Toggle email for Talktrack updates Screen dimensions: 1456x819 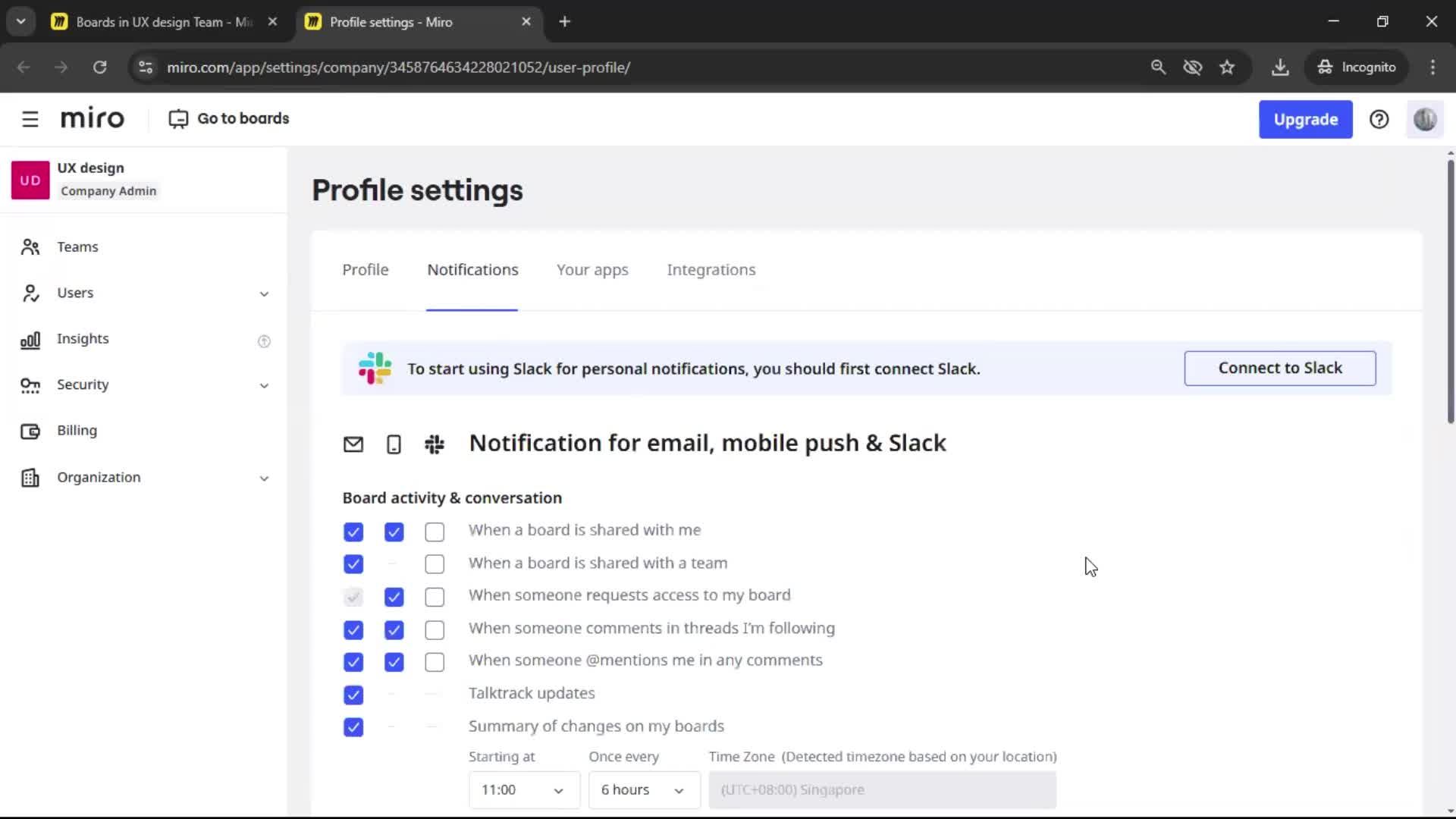(353, 695)
